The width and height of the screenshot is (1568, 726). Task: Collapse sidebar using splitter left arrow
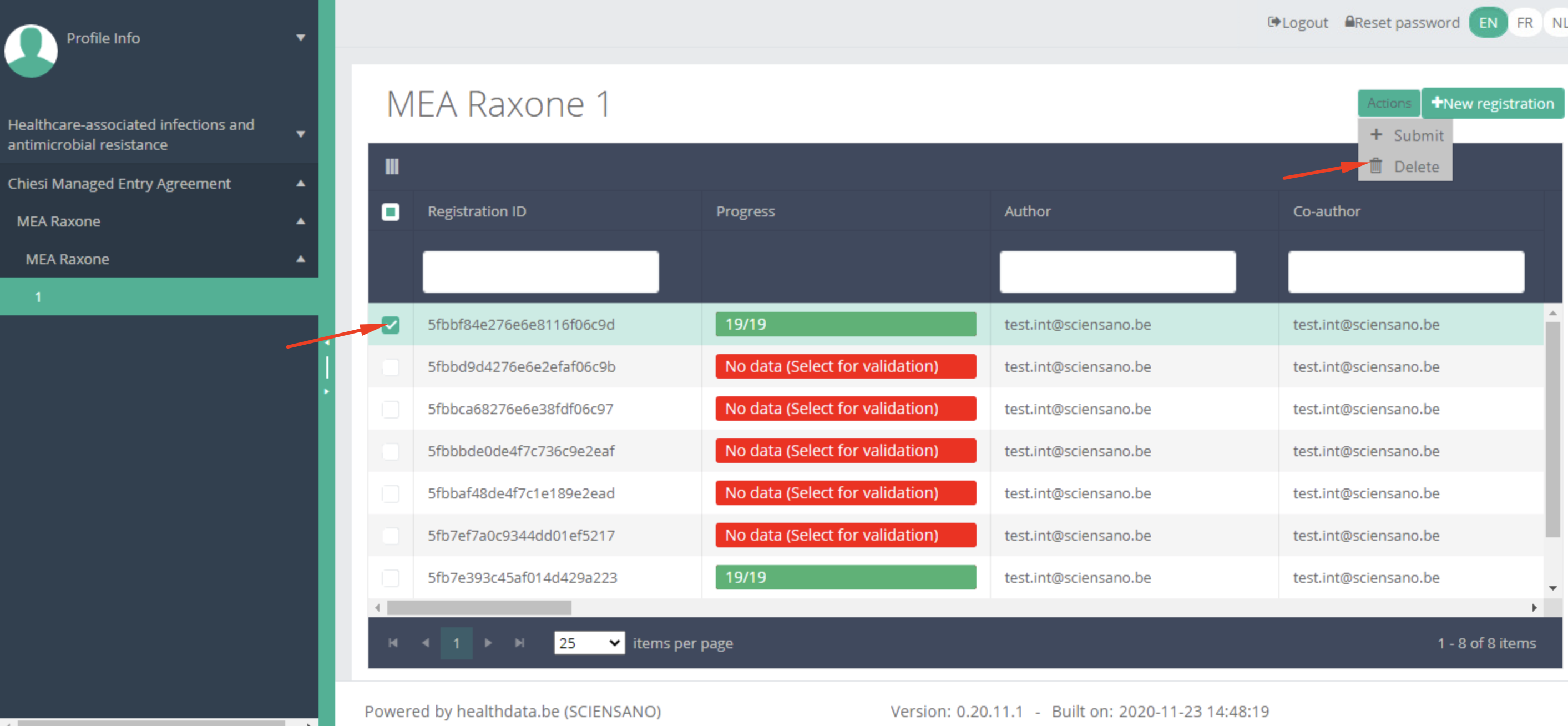(327, 343)
